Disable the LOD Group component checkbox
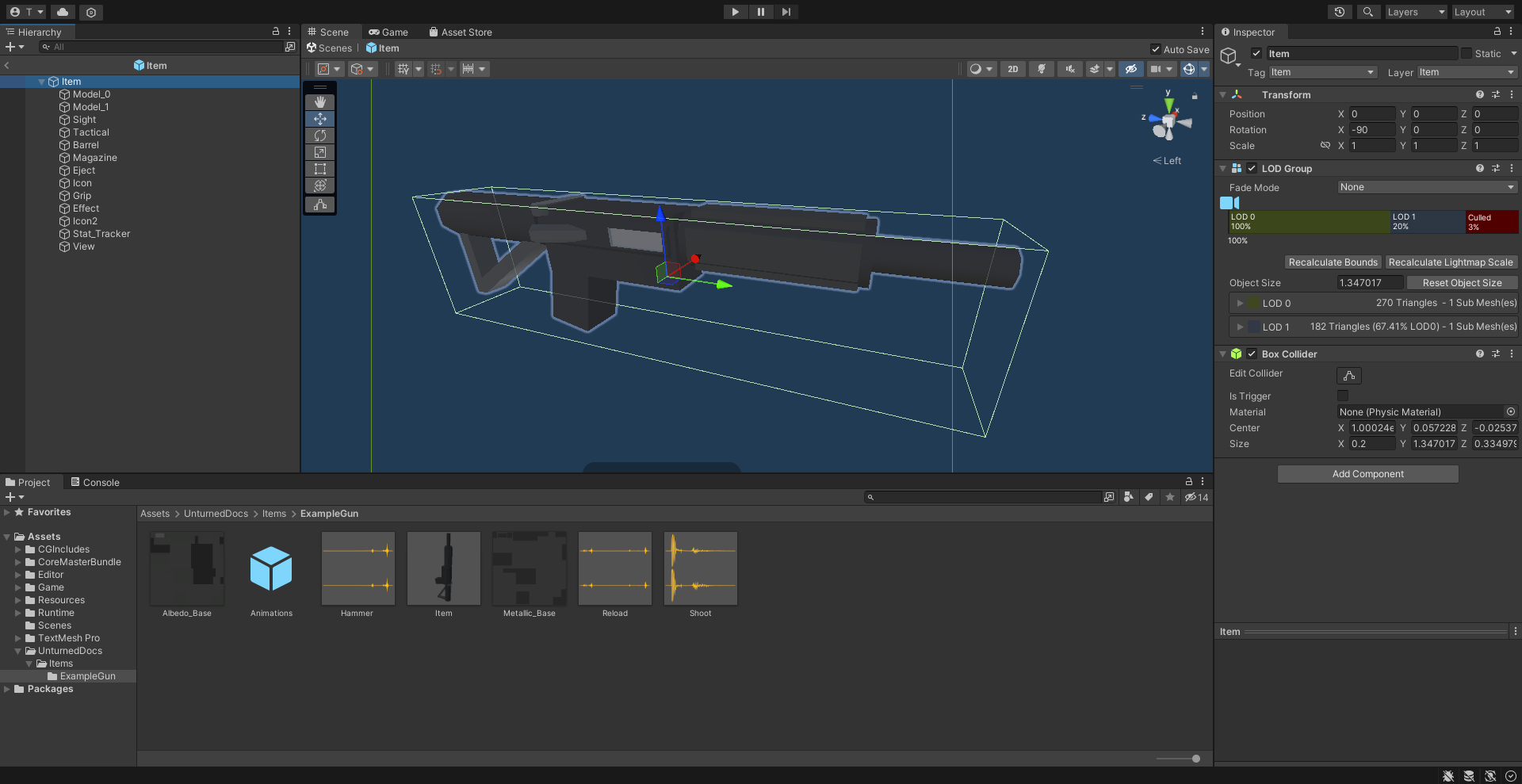Screen dimensions: 1522x784 1252,168
